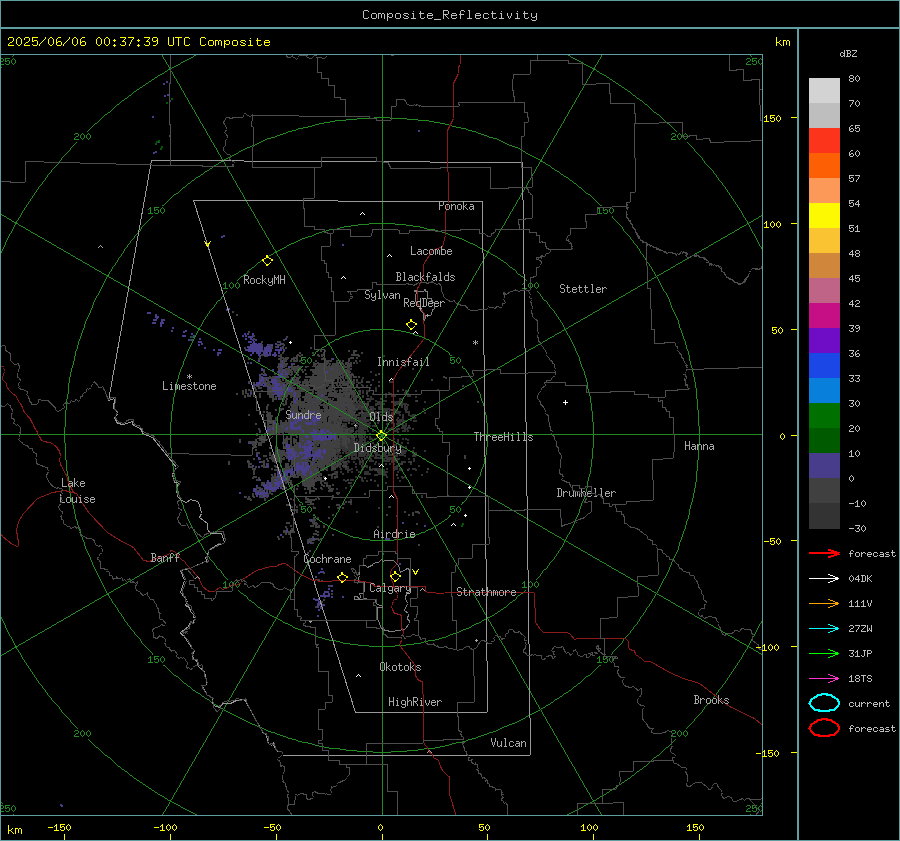
Task: Click the Vulcan label
Action: (508, 743)
